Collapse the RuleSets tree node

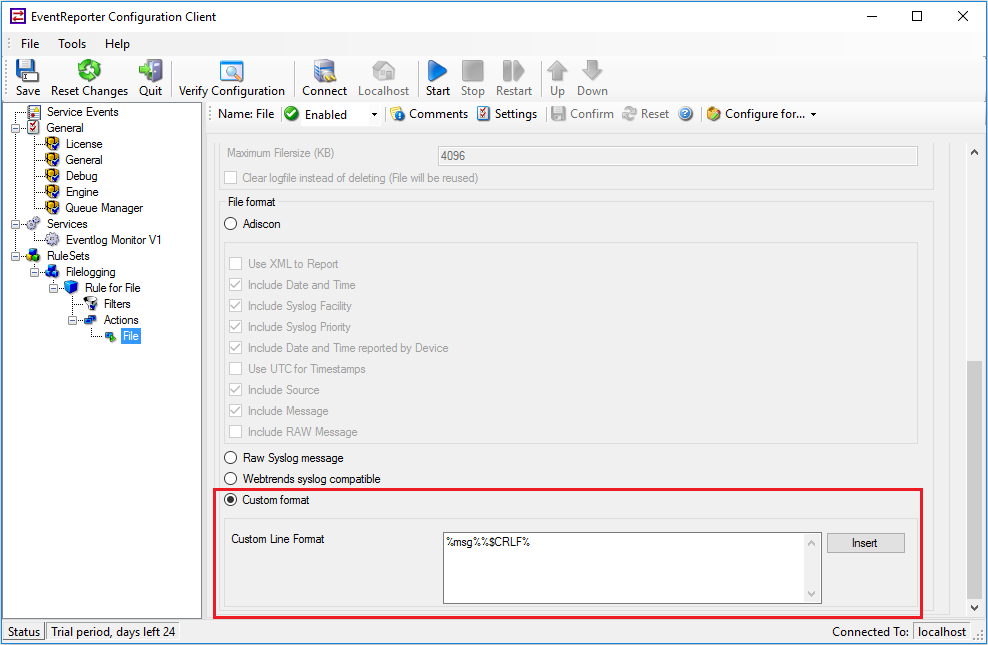(x=15, y=256)
